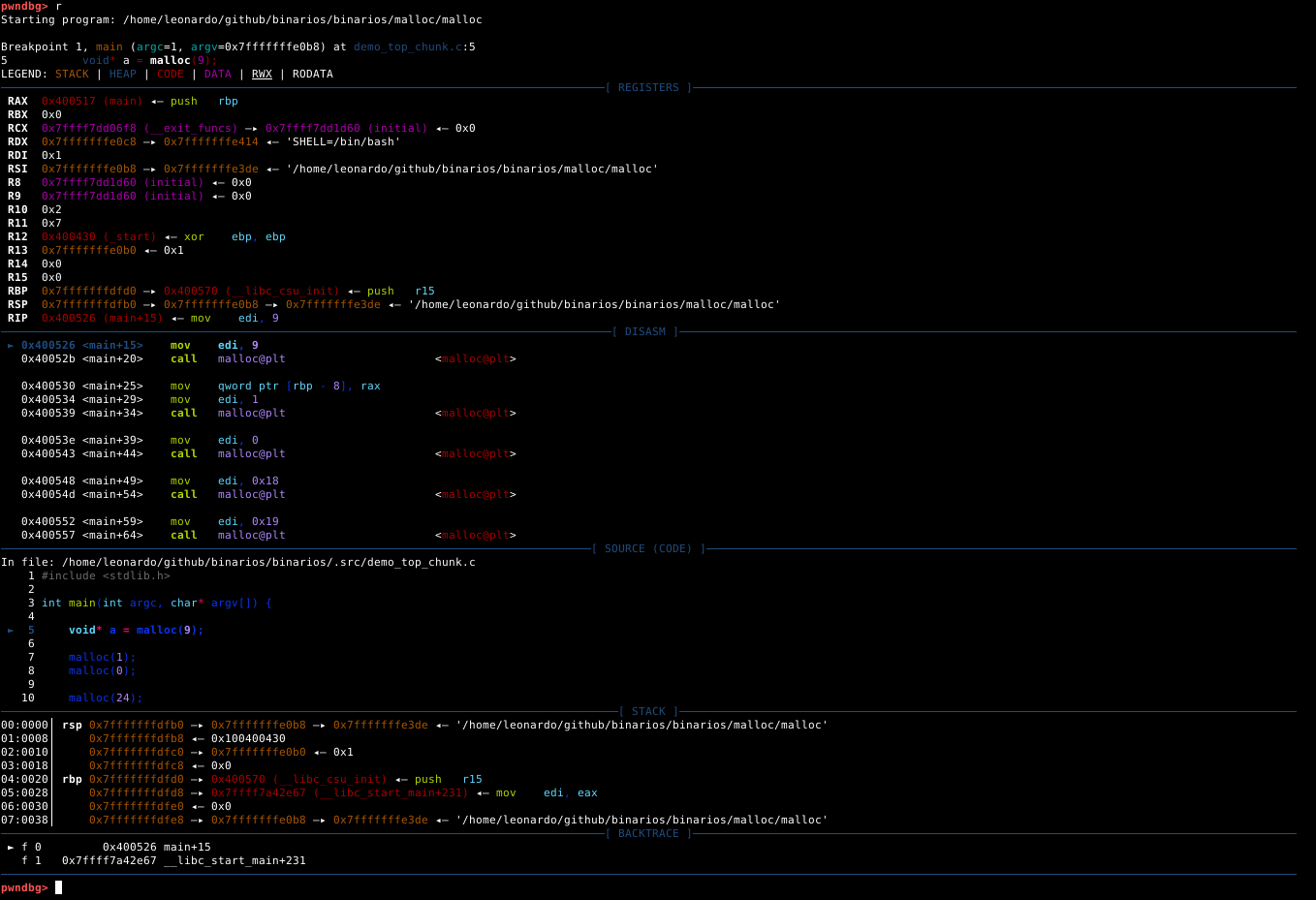Viewport: 1316px width, 900px height.
Task: Click the current-line arrow in the source listing
Action: coord(11,631)
